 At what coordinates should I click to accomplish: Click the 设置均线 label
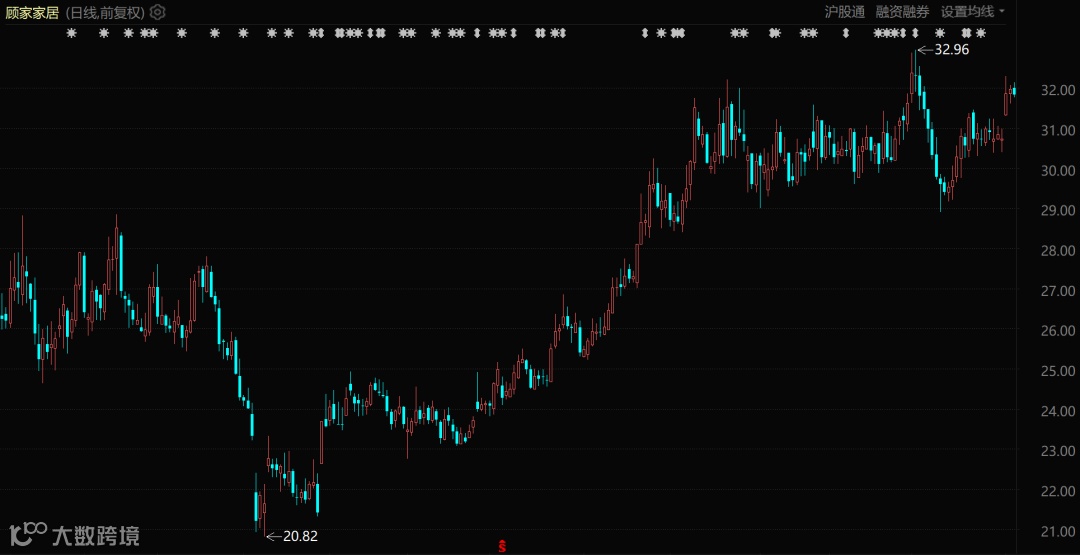click(x=967, y=11)
